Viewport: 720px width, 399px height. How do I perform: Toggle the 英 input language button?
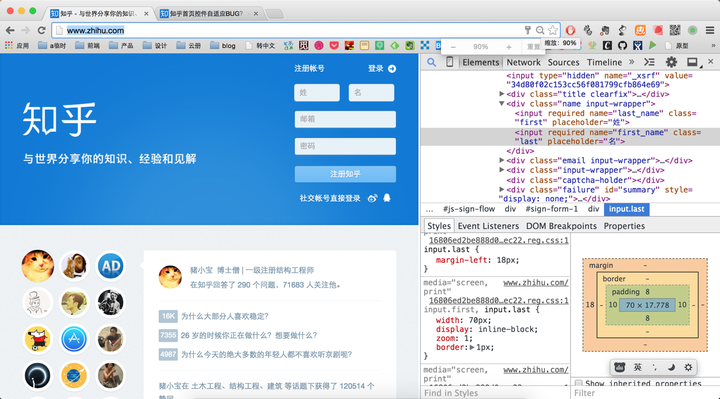coord(637,367)
